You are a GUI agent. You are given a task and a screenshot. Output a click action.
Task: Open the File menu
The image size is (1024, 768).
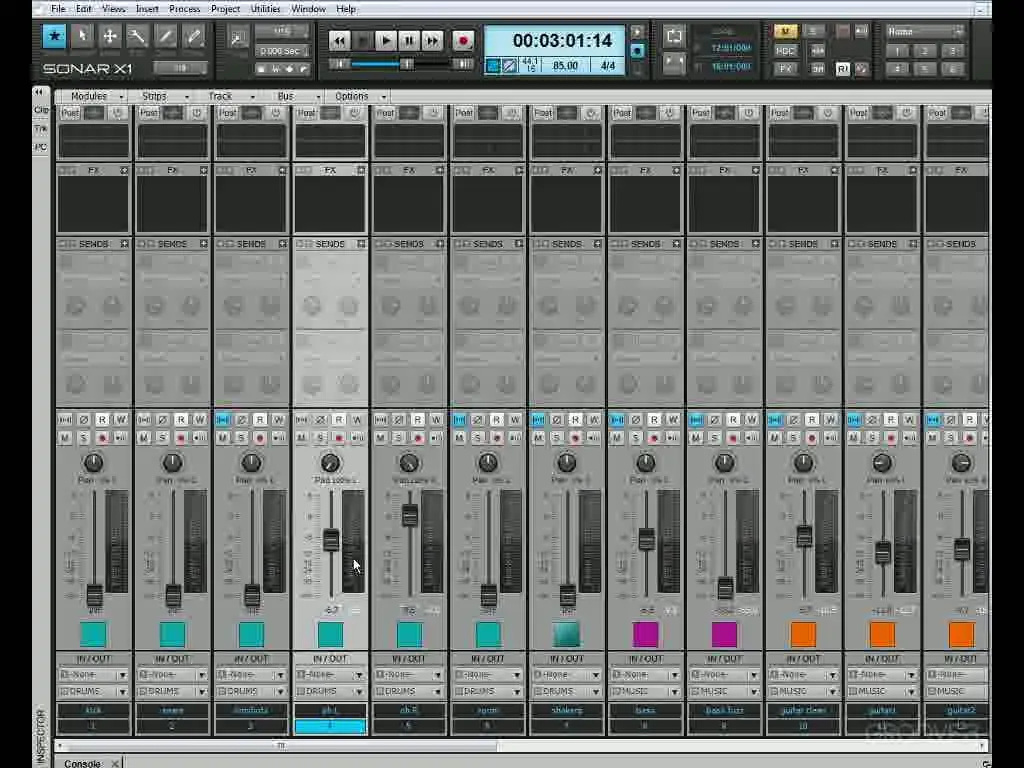pos(58,9)
